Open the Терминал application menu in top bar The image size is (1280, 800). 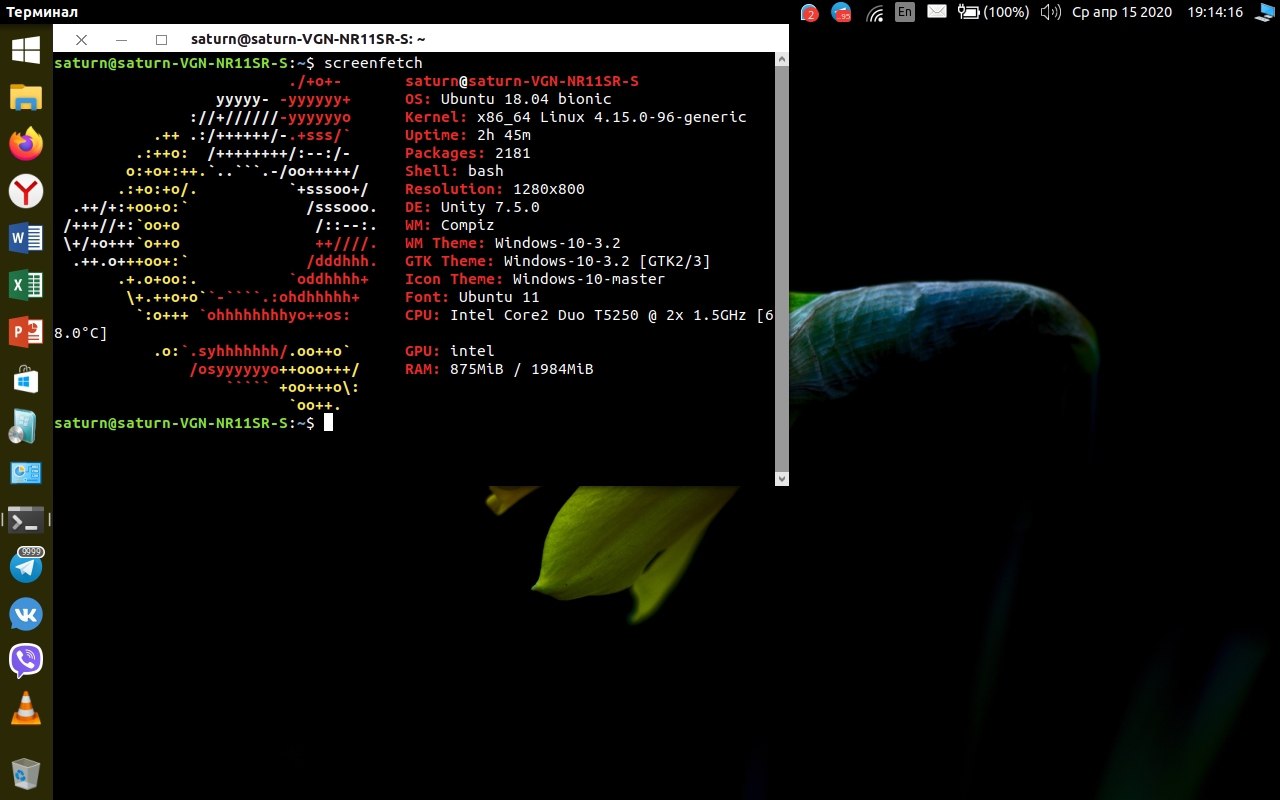pos(43,12)
